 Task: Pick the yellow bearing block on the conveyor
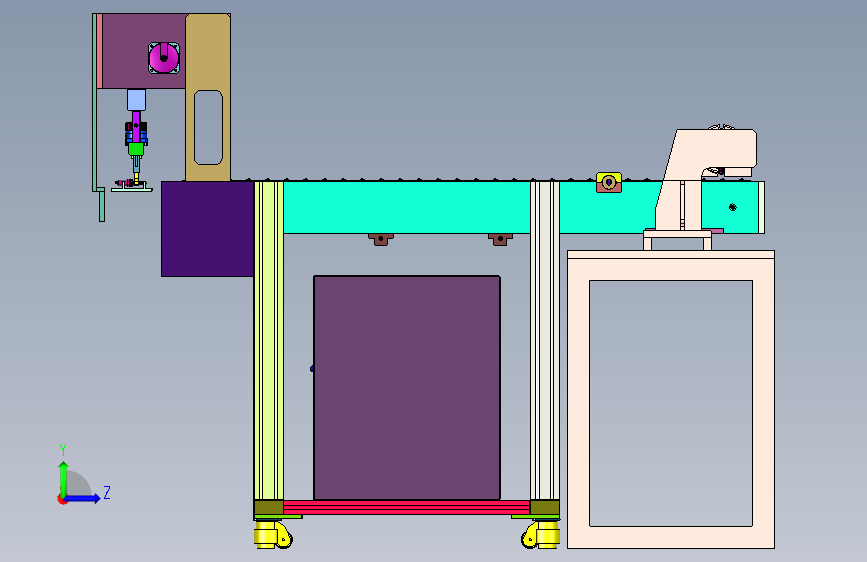(609, 182)
